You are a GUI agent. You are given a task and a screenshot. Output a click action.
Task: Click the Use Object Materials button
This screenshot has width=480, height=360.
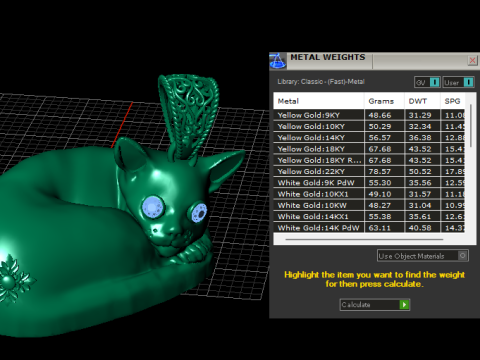423,256
